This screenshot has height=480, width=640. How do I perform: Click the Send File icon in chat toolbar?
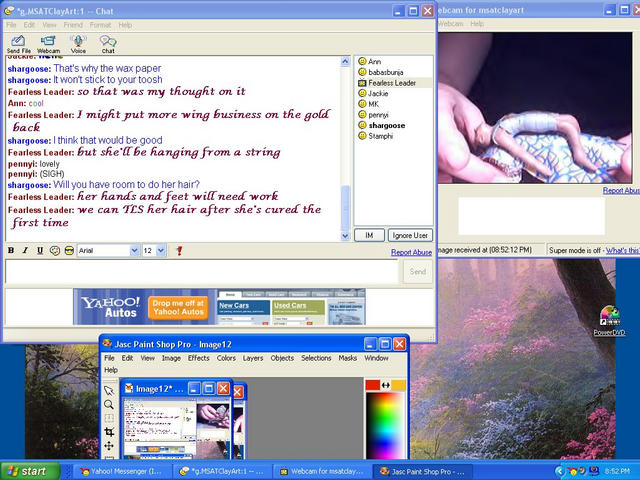pyautogui.click(x=18, y=44)
